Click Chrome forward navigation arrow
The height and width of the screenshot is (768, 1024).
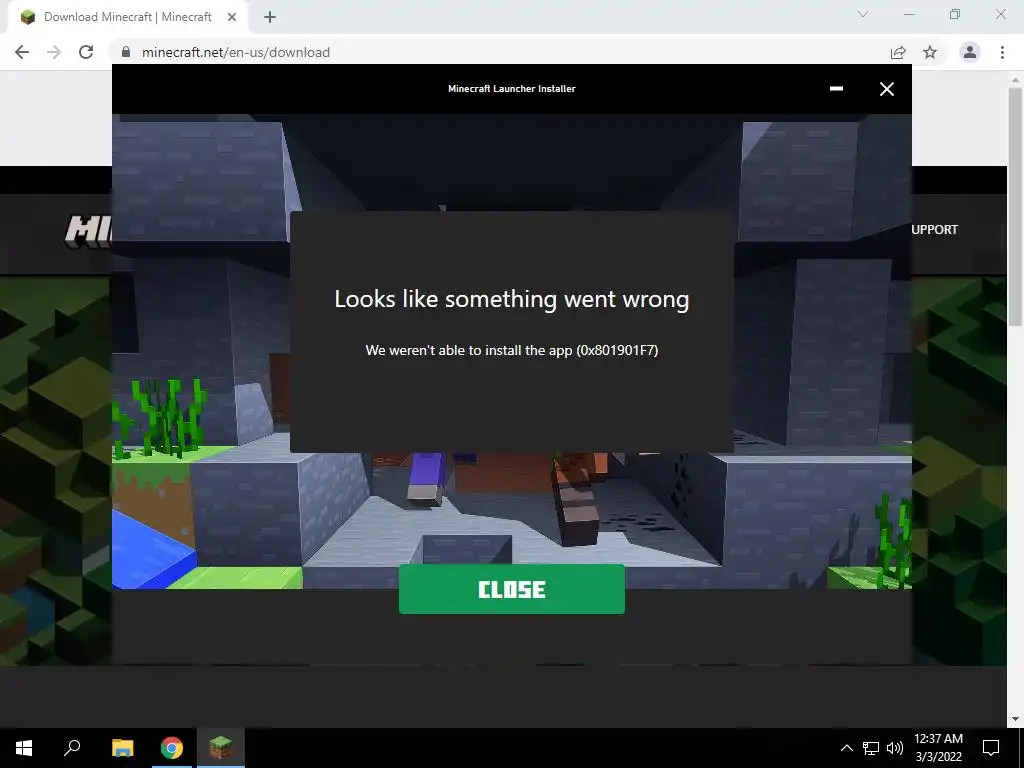pyautogui.click(x=54, y=52)
